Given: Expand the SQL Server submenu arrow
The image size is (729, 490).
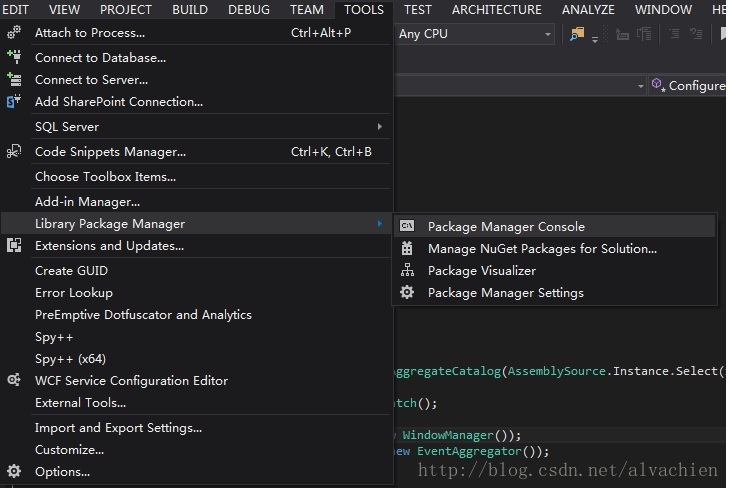Looking at the screenshot, I should tap(379, 126).
